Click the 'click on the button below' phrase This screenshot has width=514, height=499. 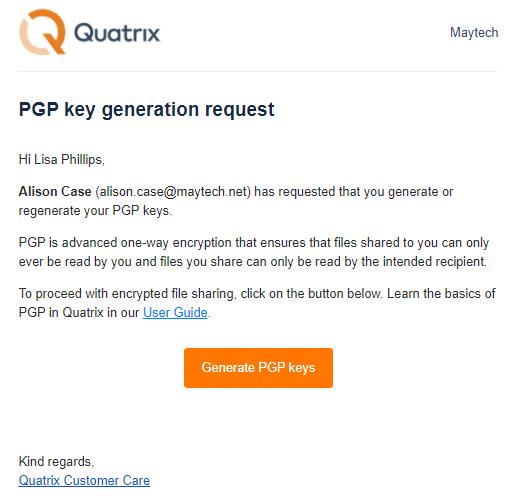click(311, 294)
